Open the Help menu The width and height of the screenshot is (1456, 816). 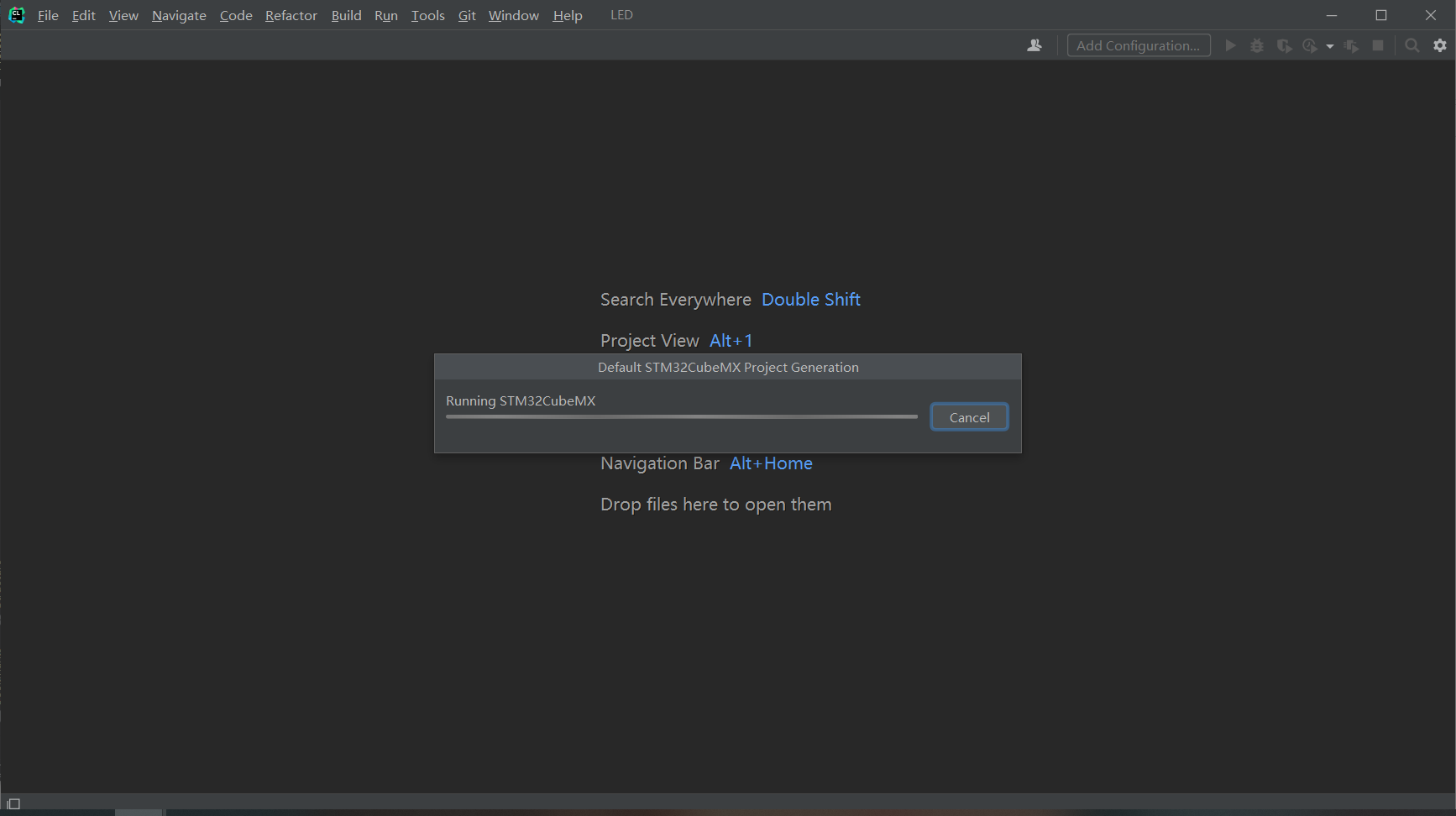point(568,15)
